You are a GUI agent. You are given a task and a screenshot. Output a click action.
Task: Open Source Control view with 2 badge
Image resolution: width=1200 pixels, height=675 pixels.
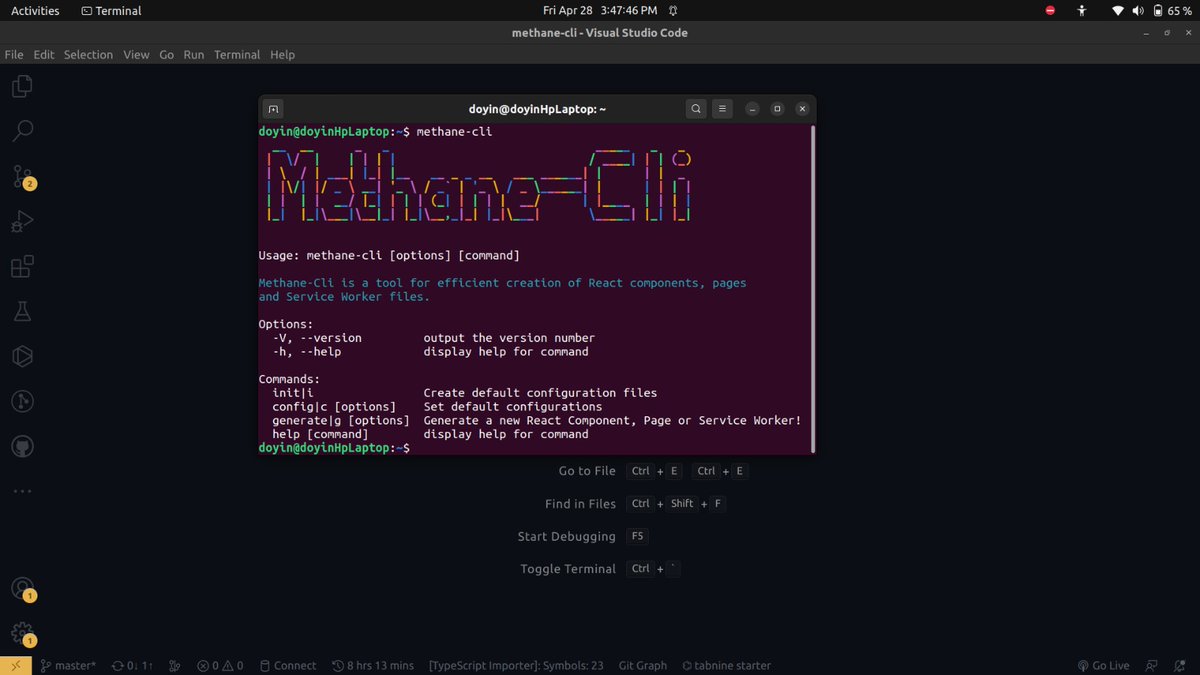coord(22,177)
